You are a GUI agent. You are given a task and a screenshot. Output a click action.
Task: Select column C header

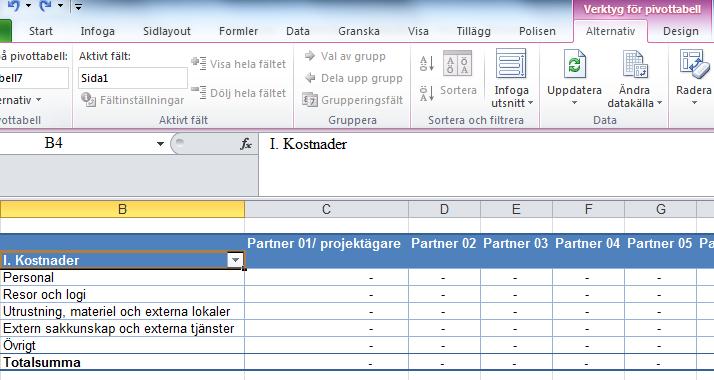(x=326, y=209)
